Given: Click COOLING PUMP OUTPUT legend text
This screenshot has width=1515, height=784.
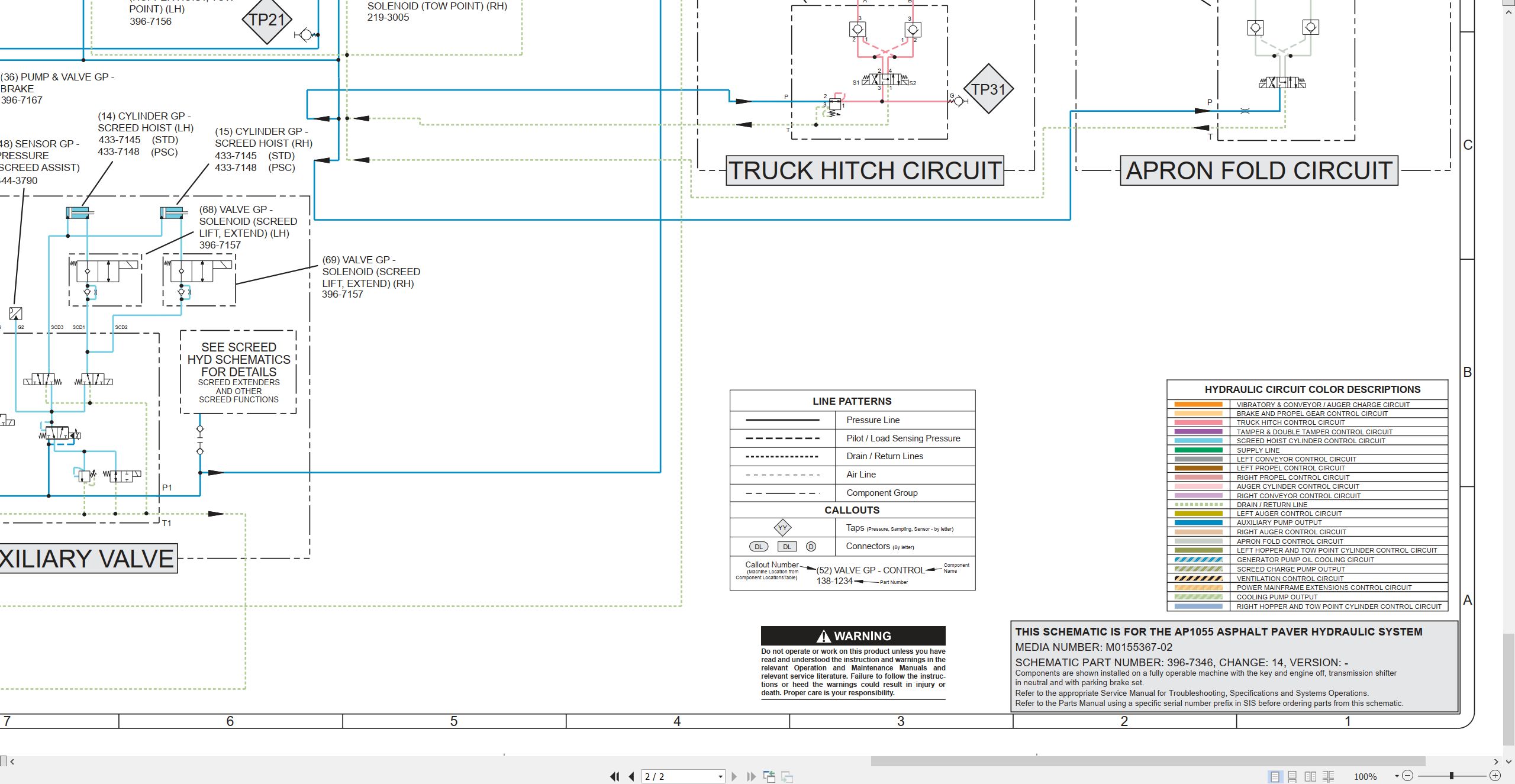Looking at the screenshot, I should 1277,597.
